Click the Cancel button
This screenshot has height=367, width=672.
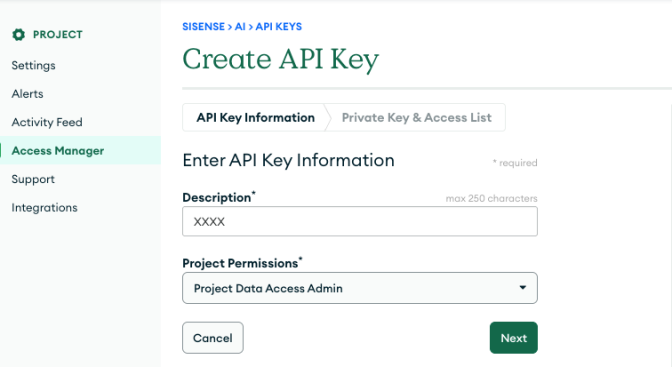pyautogui.click(x=213, y=338)
